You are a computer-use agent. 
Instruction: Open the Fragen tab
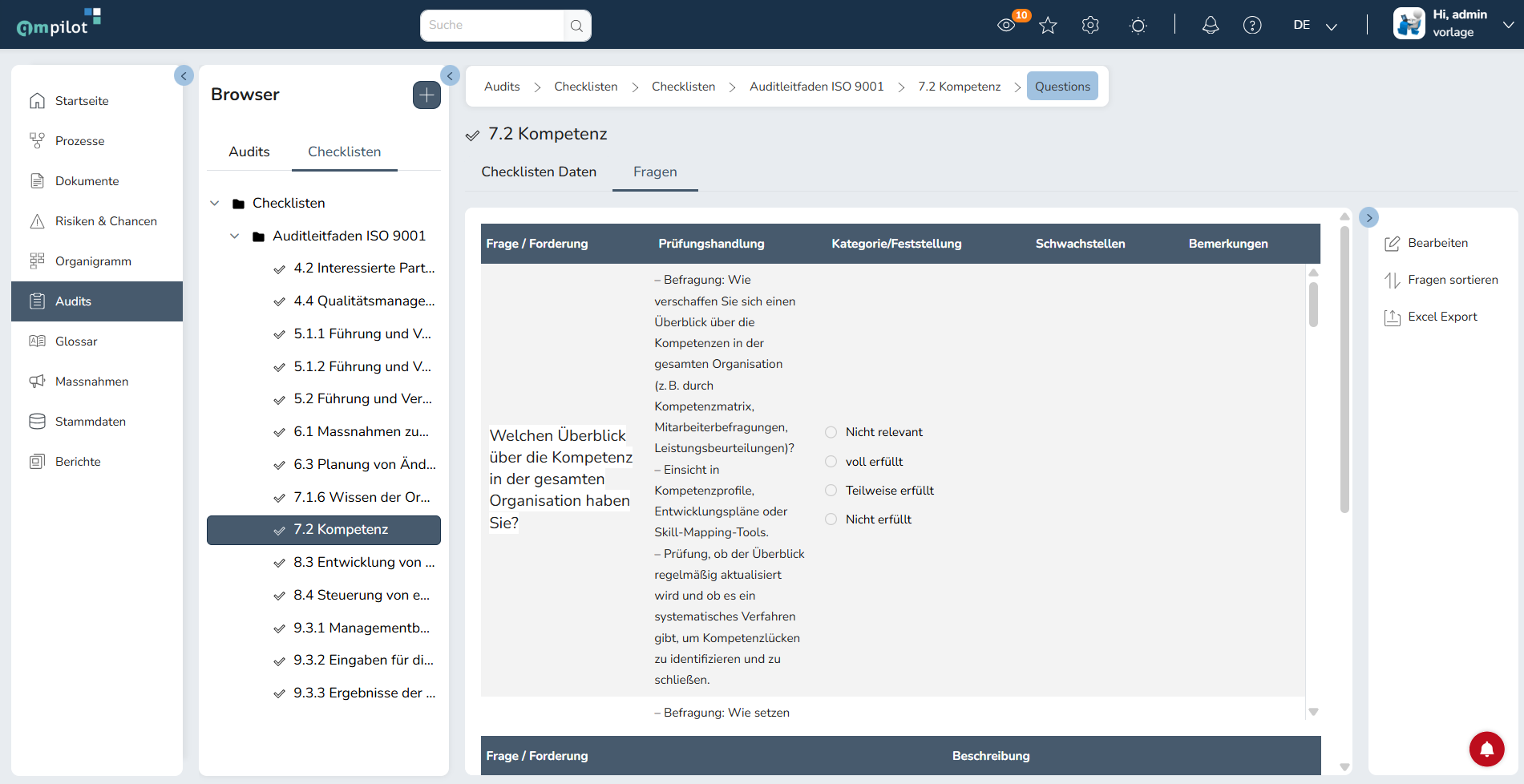[x=655, y=172]
